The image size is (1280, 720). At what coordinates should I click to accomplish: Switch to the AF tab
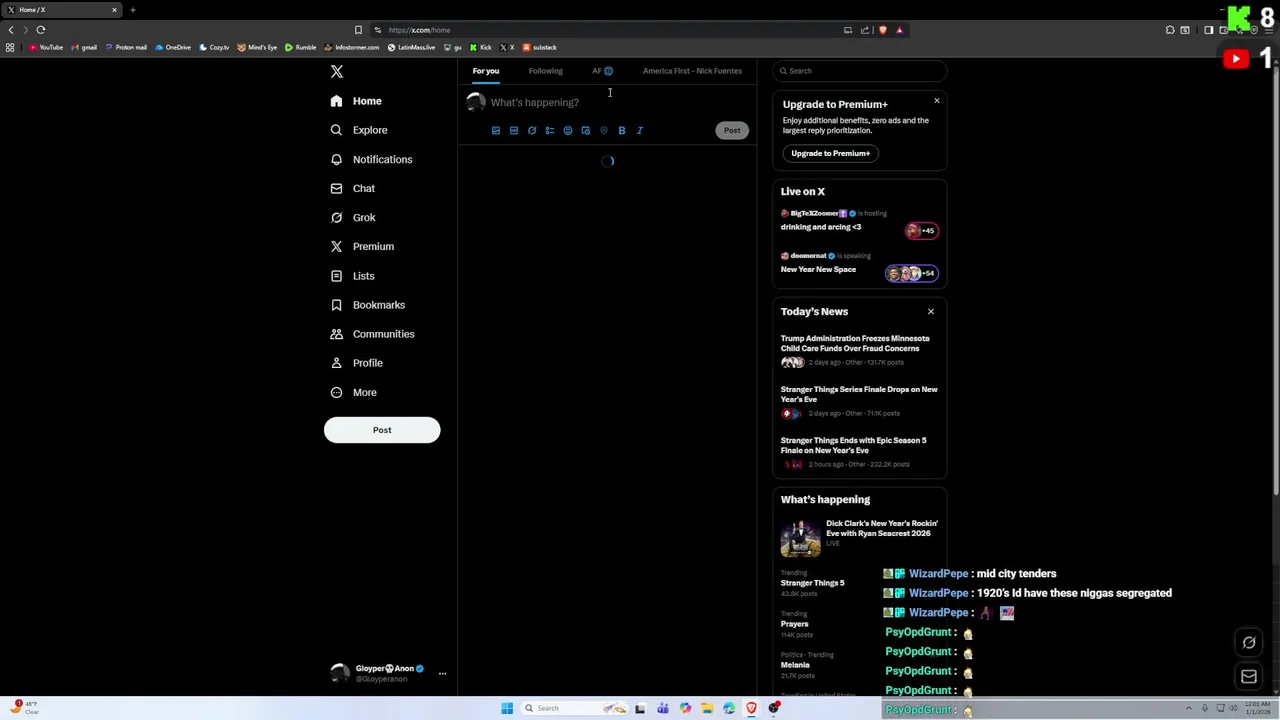coord(602,71)
